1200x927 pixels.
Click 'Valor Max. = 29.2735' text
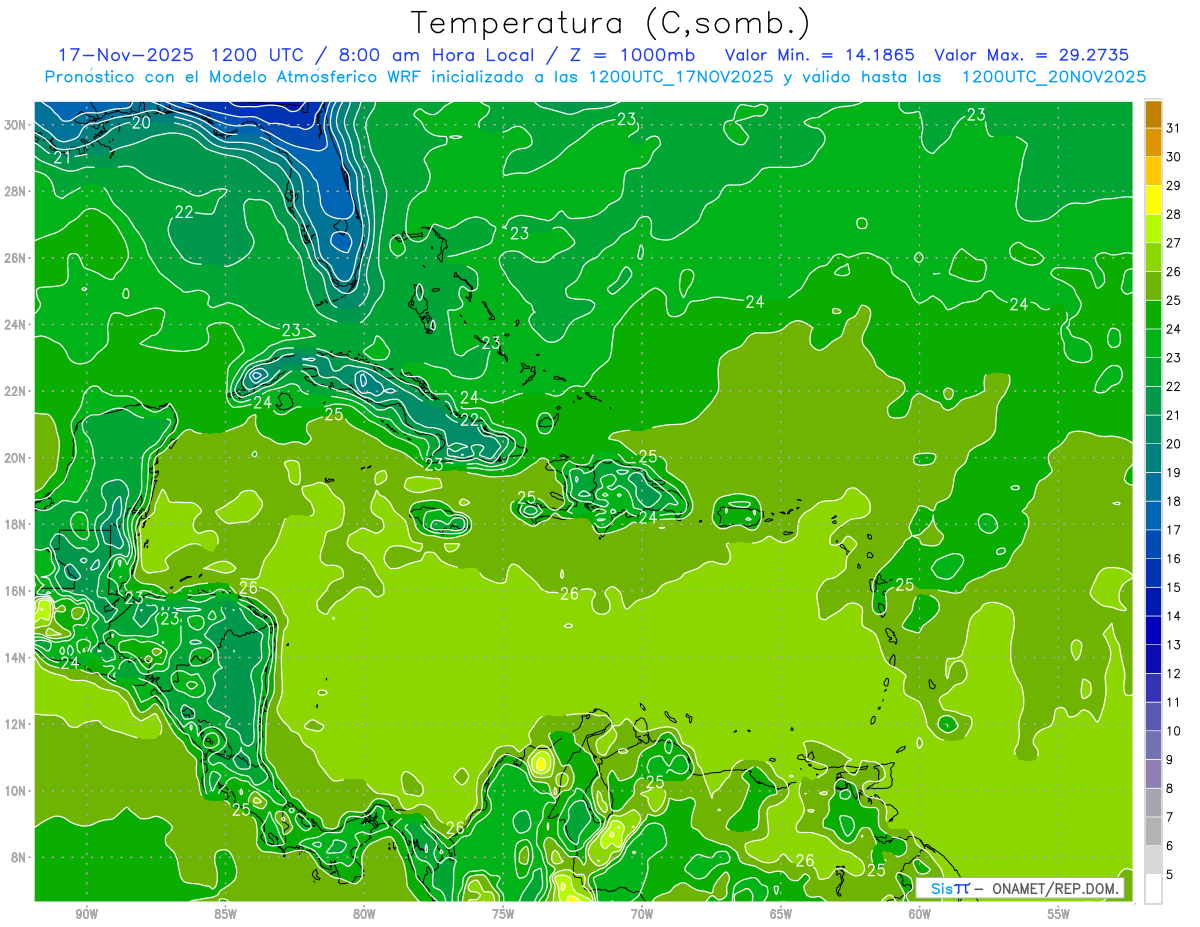point(1031,55)
